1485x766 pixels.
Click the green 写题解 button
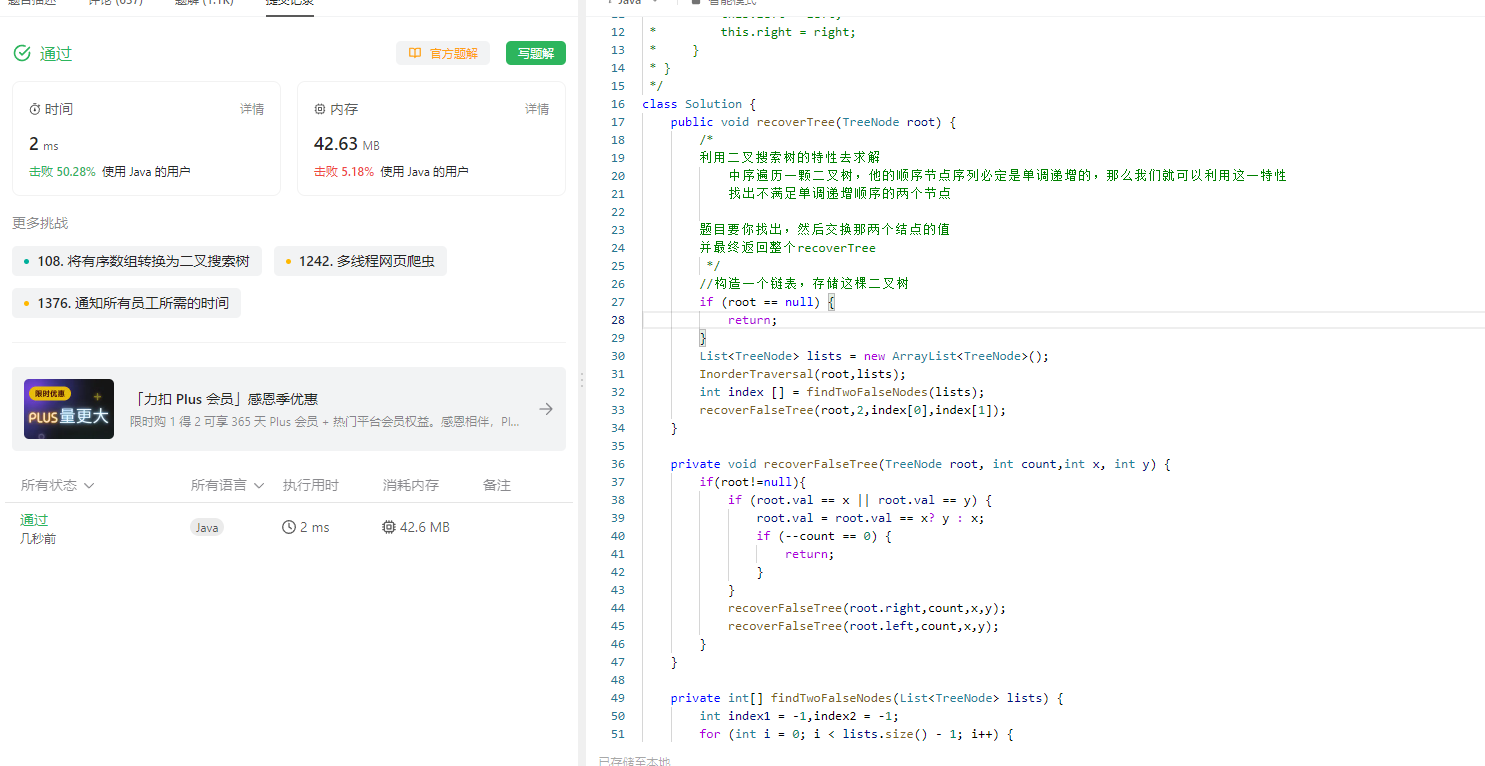(536, 53)
